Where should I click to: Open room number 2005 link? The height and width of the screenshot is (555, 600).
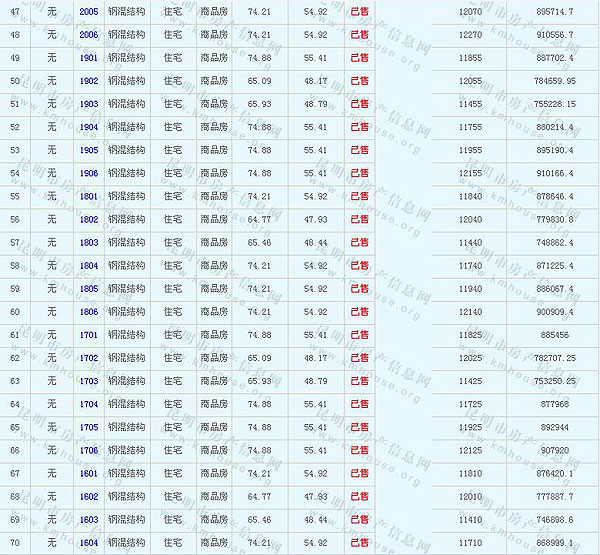(x=89, y=11)
